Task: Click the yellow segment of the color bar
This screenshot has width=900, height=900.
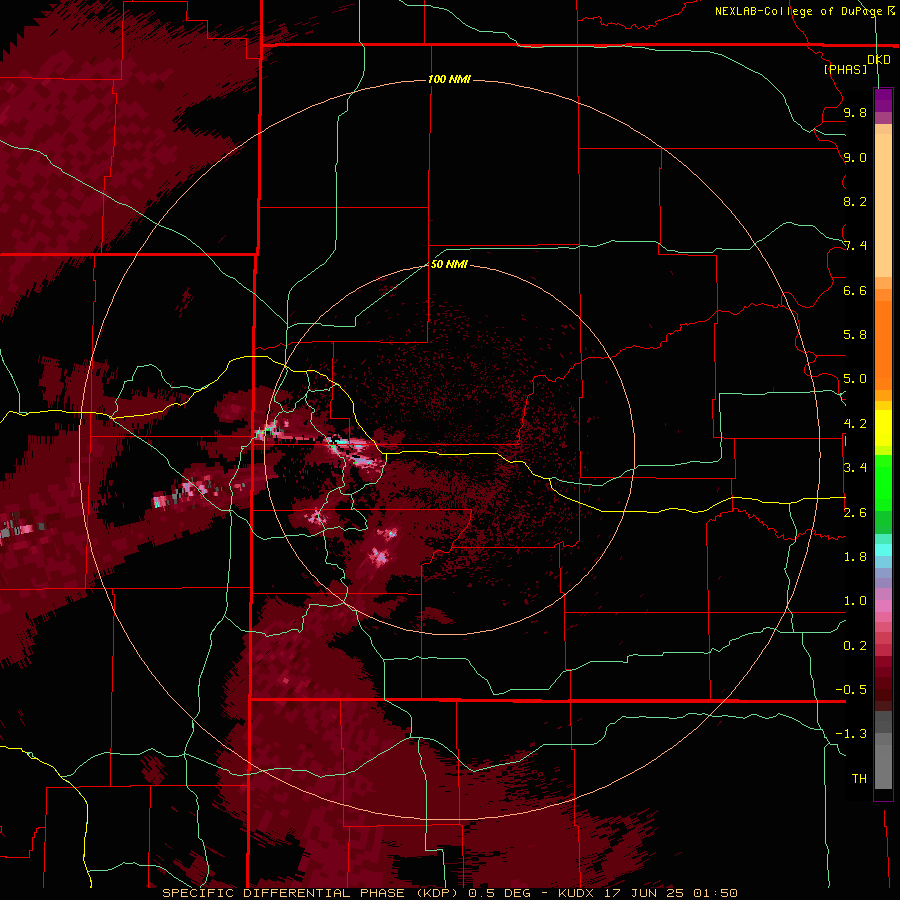Action: [x=883, y=428]
